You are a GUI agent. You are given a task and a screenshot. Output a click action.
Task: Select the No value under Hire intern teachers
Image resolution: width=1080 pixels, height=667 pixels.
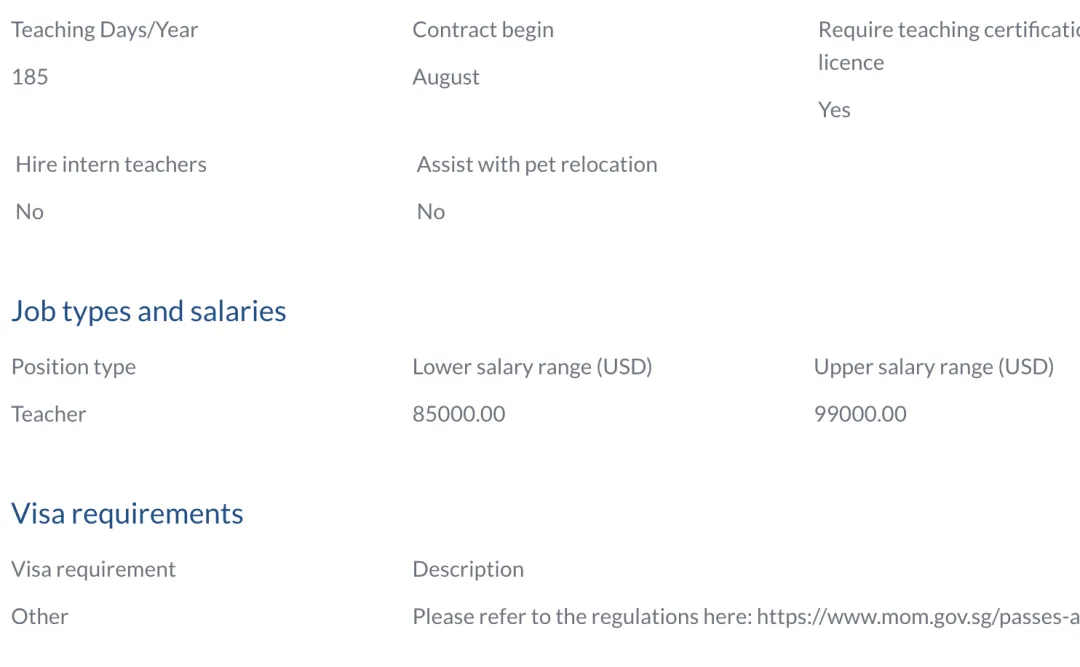point(30,212)
